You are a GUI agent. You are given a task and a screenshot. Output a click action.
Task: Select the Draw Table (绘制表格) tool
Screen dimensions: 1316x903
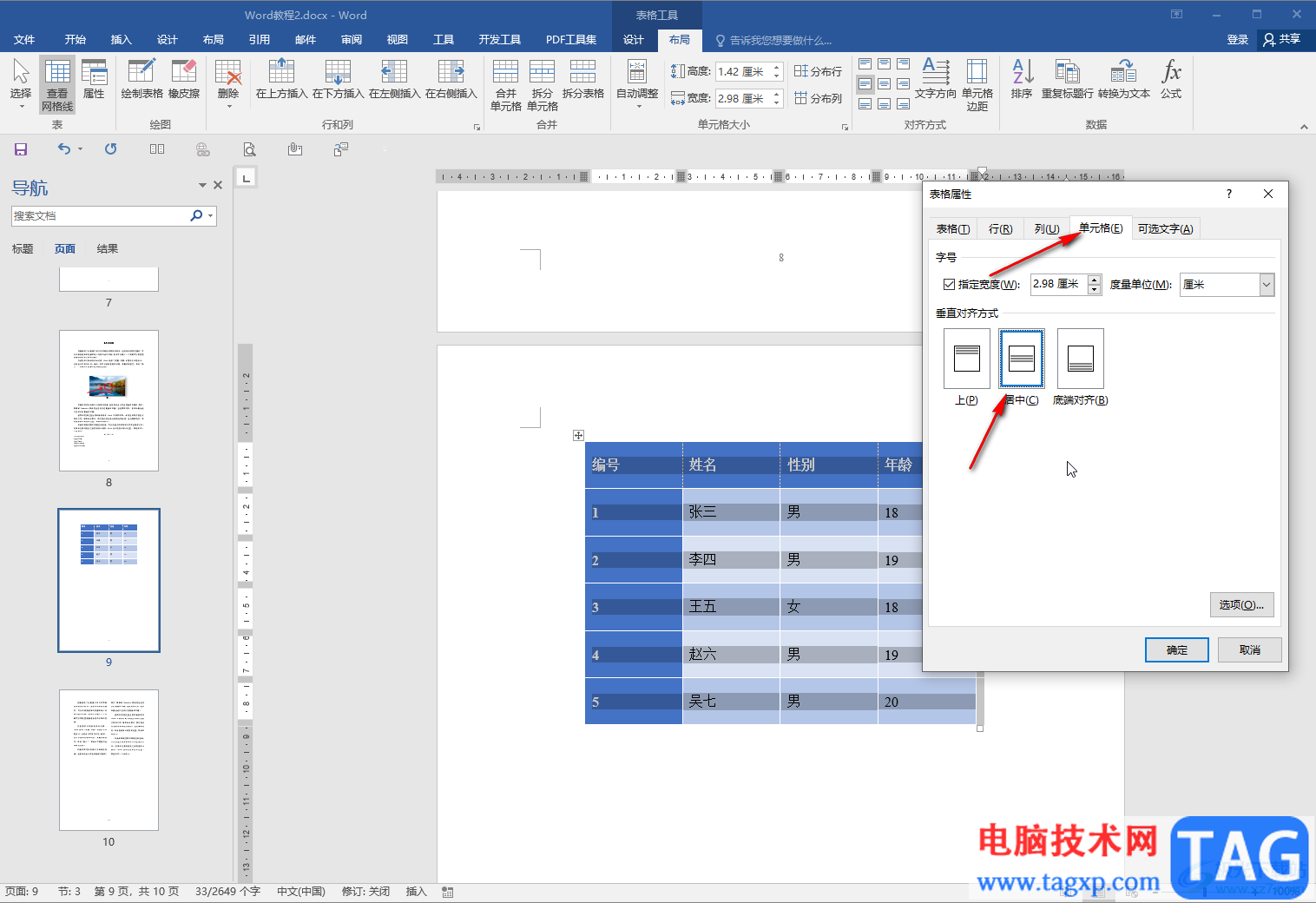tap(141, 79)
